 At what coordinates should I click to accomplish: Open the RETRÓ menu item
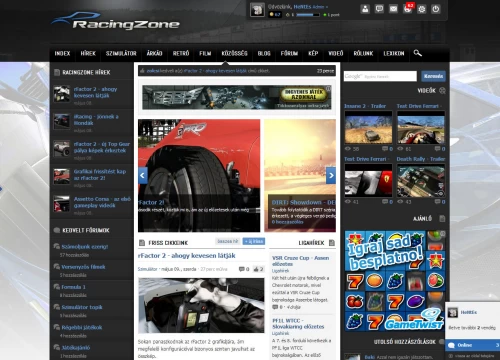click(x=181, y=53)
